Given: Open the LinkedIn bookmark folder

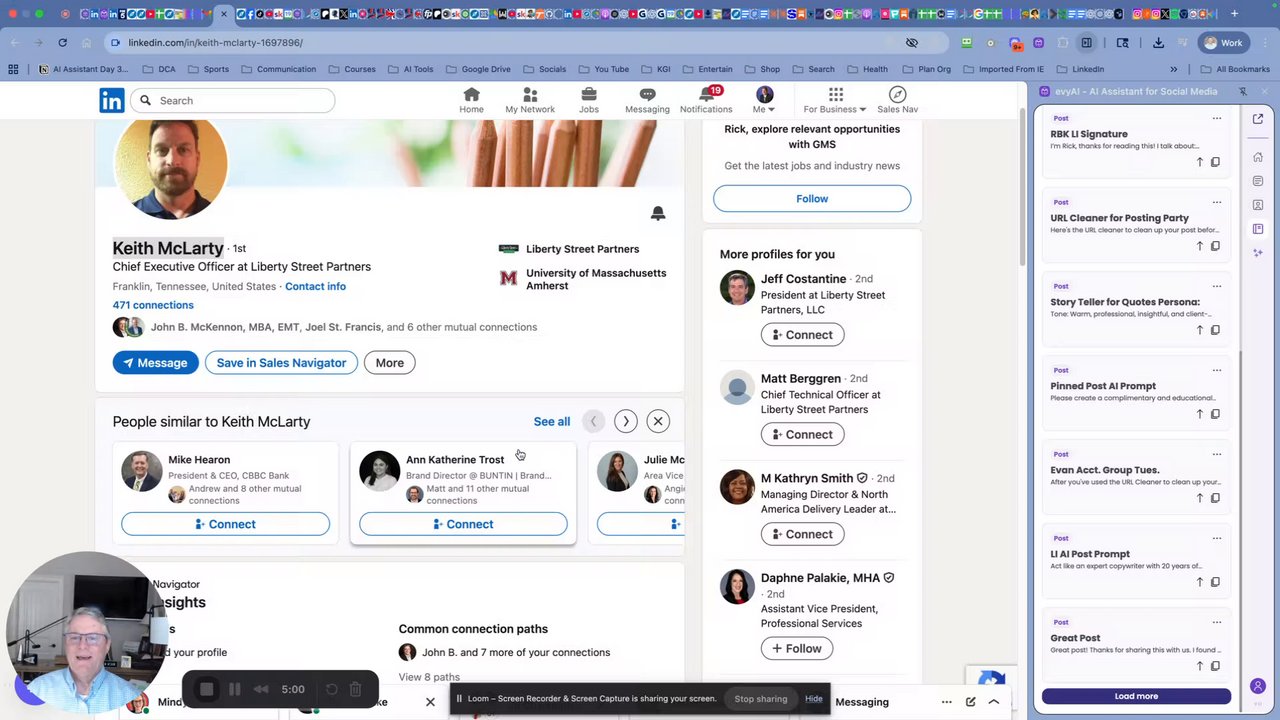Looking at the screenshot, I should pyautogui.click(x=1080, y=69).
